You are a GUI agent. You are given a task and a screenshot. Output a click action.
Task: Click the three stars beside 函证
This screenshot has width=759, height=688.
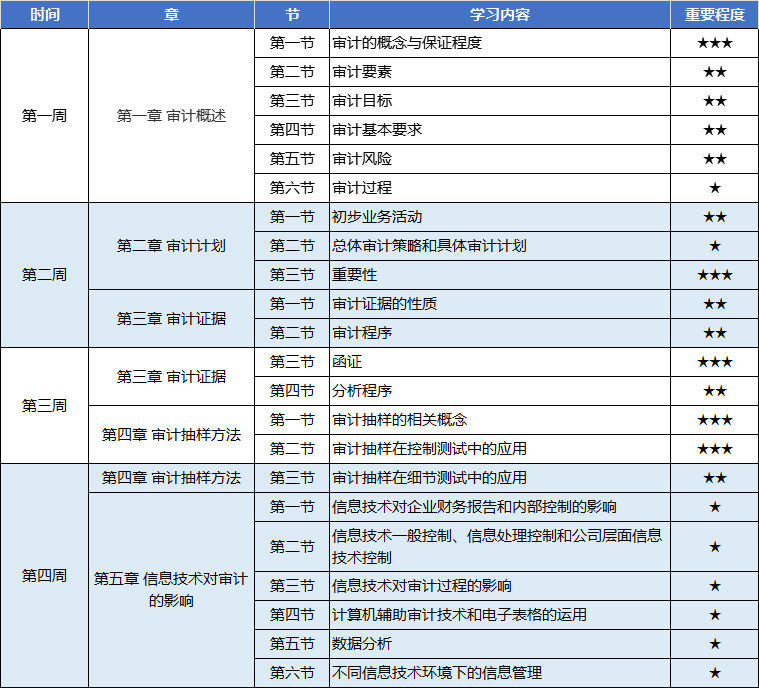pyautogui.click(x=714, y=362)
